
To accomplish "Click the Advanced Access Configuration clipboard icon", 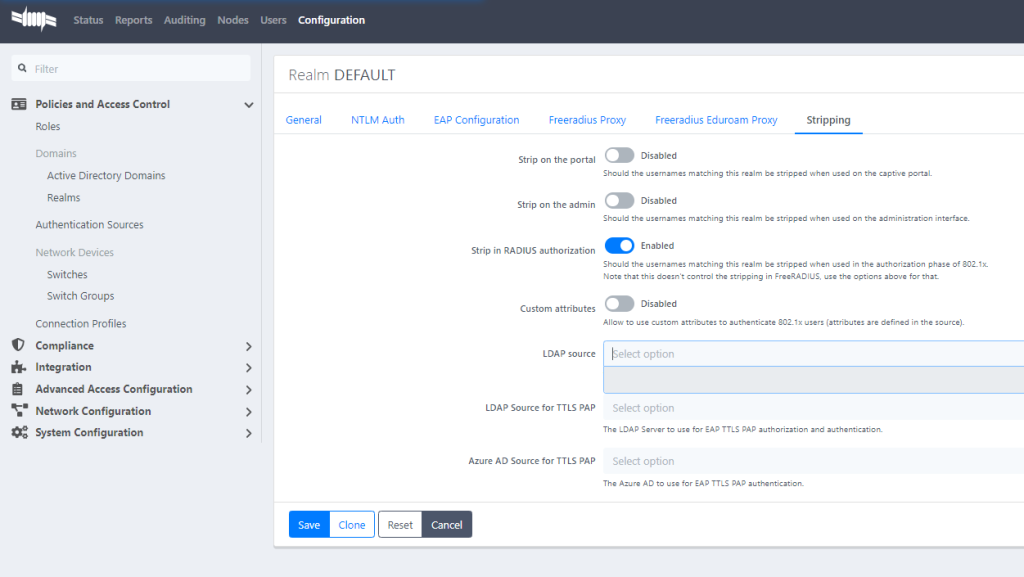I will [x=18, y=389].
